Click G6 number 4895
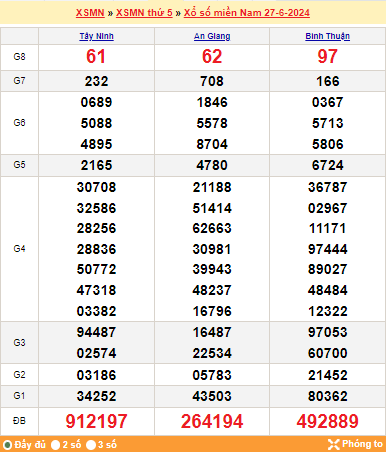Screen dimensions: 386x452 pos(96,144)
